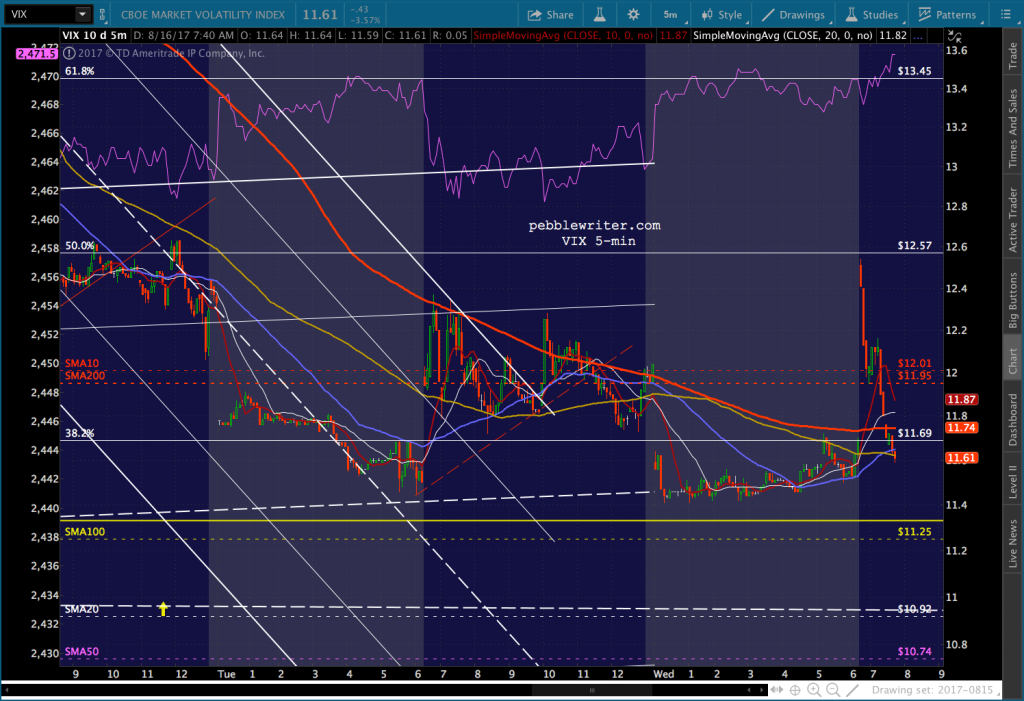Click the pebblewriter.com chart annotation
This screenshot has height=701, width=1024.
(594, 225)
